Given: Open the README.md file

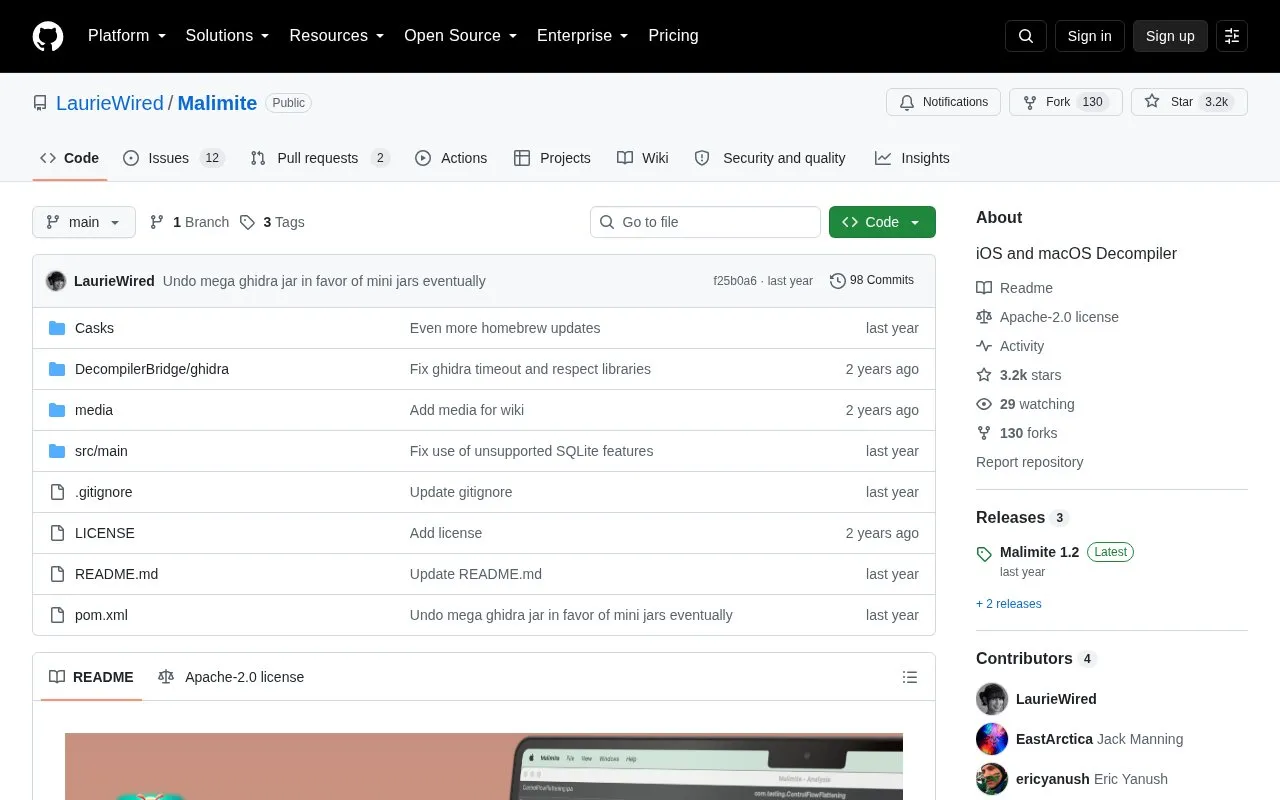Looking at the screenshot, I should point(116,574).
